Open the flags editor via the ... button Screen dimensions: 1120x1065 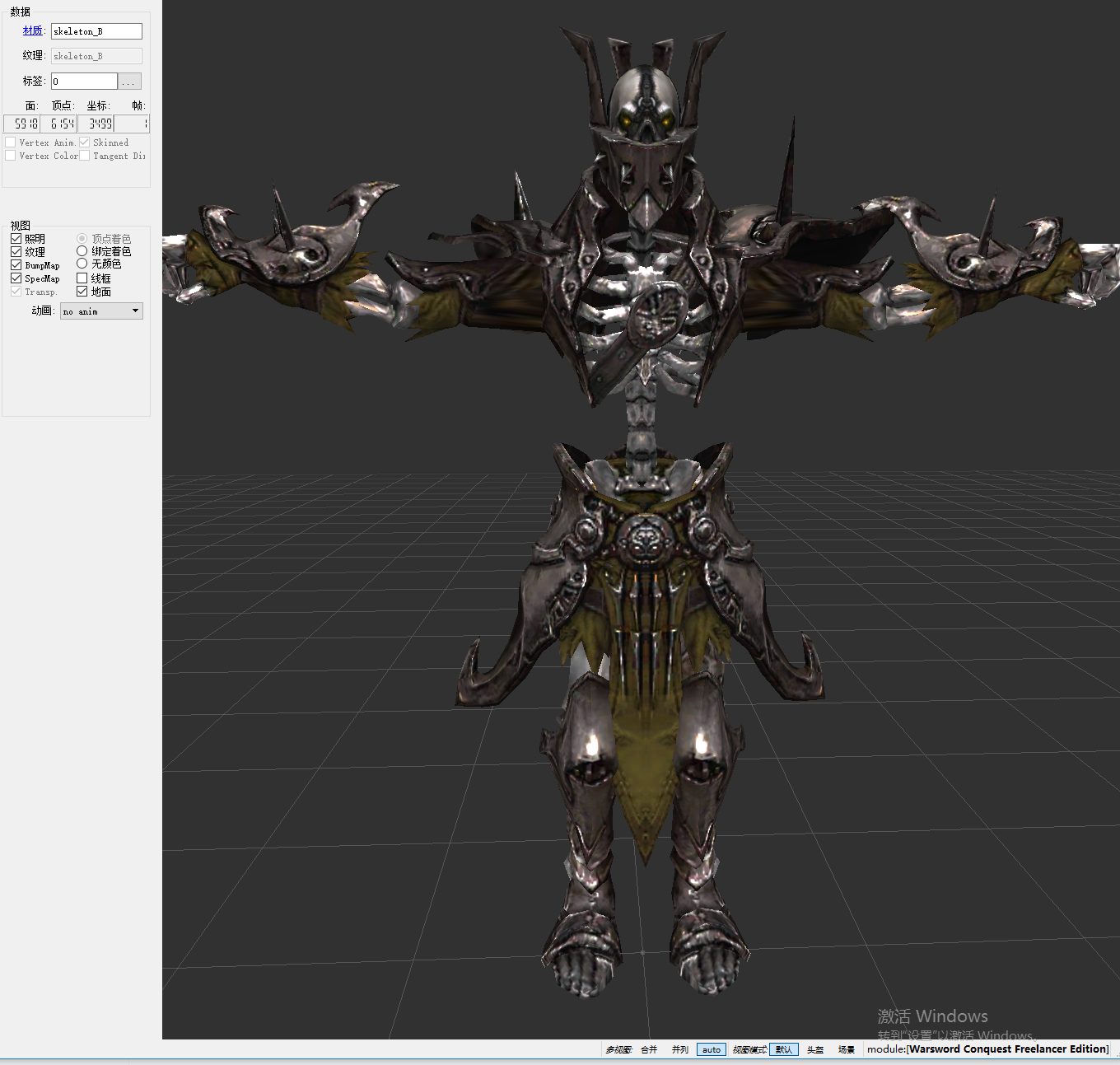129,81
